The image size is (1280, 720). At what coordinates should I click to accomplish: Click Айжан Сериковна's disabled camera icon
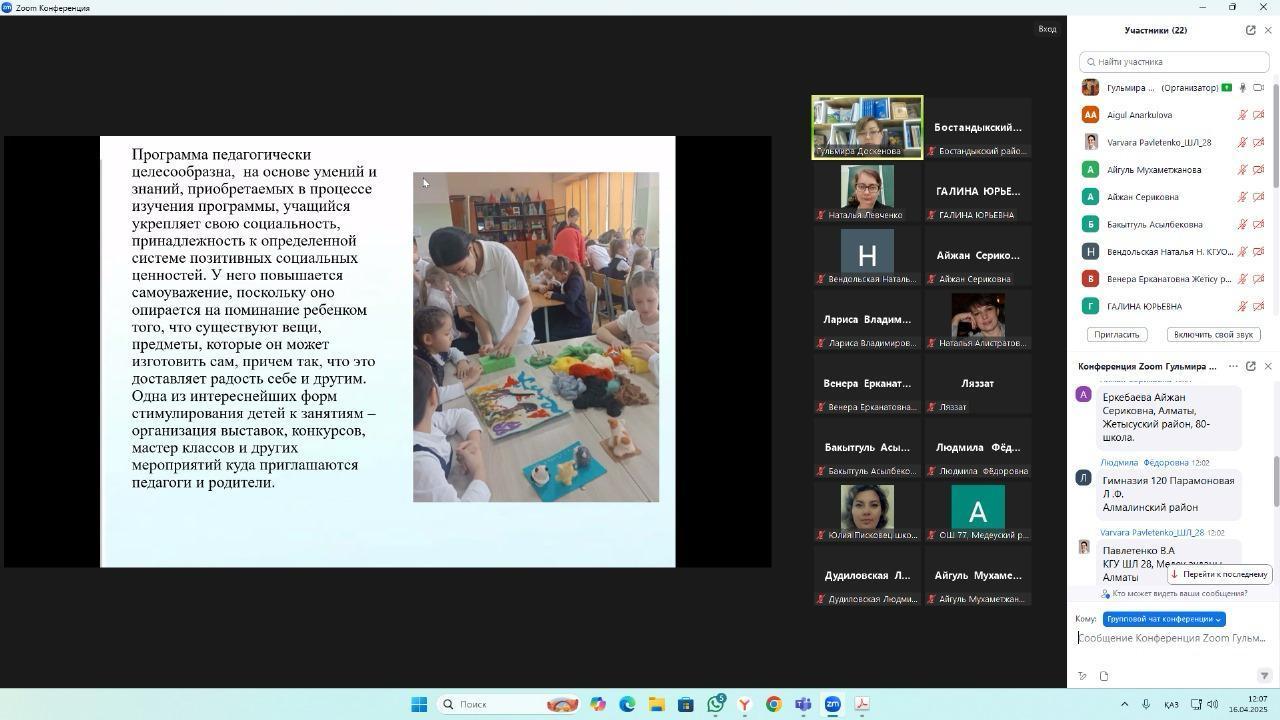(x=1259, y=197)
